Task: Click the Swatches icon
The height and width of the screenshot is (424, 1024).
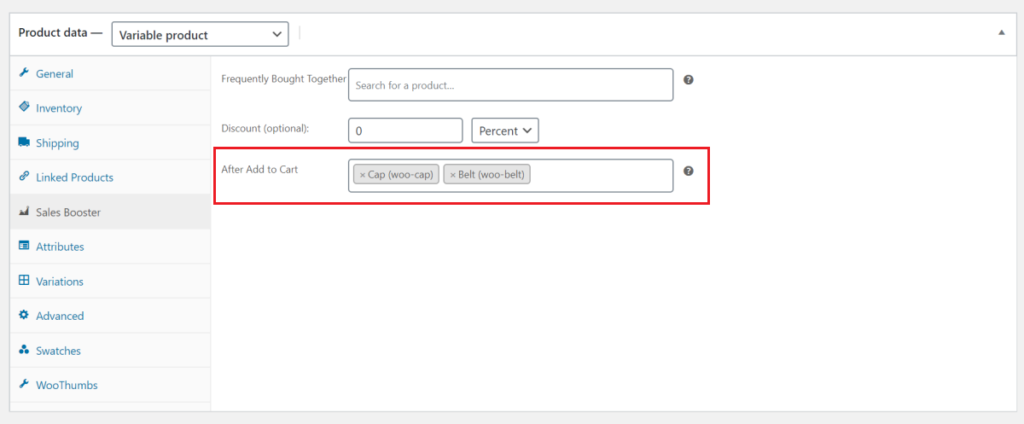Action: pyautogui.click(x=24, y=350)
